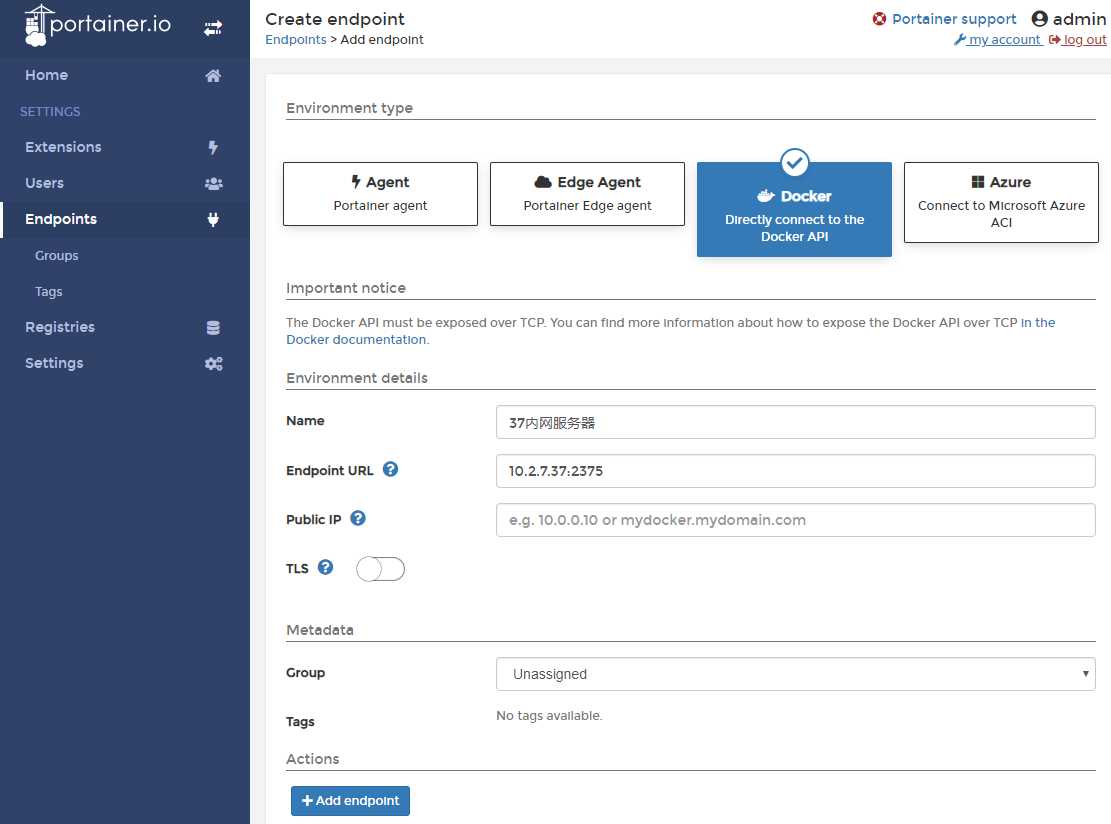The height and width of the screenshot is (824, 1111).
Task: Click the log out link
Action: (x=1084, y=40)
